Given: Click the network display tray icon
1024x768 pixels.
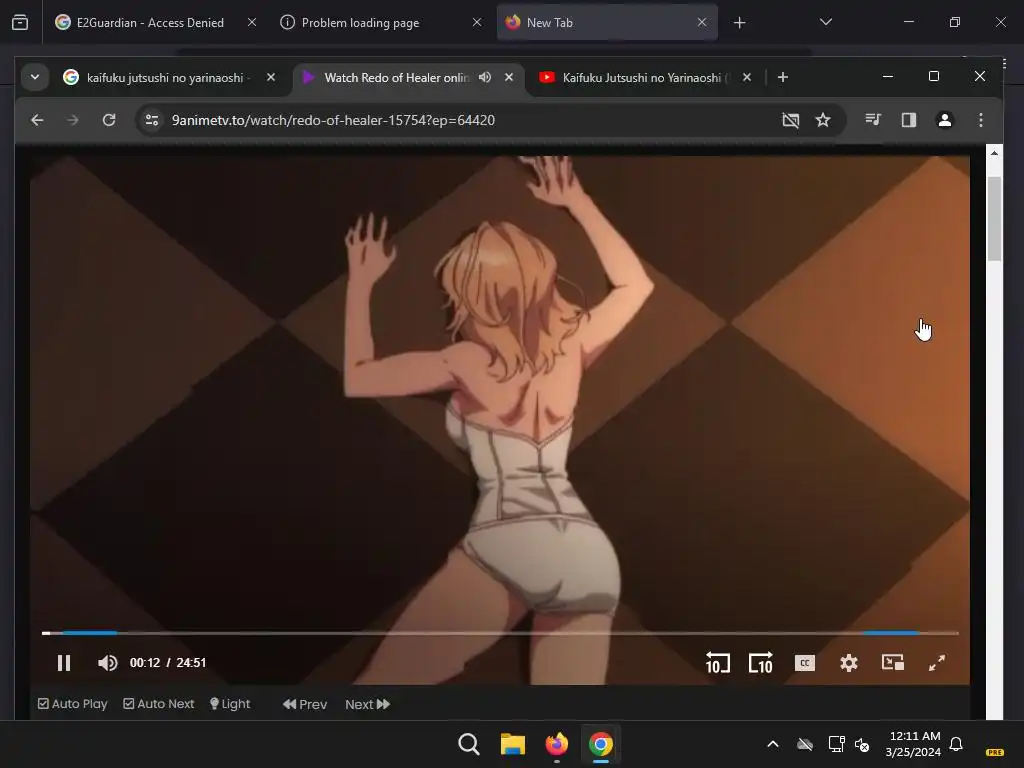Looking at the screenshot, I should (x=836, y=744).
